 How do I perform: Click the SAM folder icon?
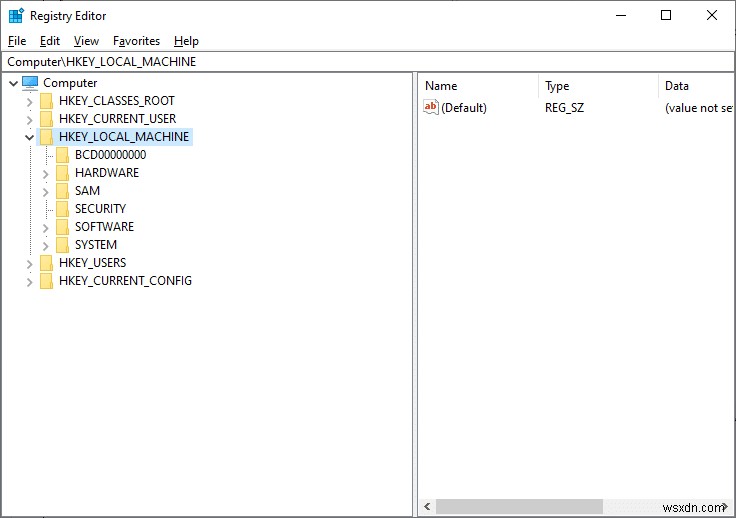point(62,191)
